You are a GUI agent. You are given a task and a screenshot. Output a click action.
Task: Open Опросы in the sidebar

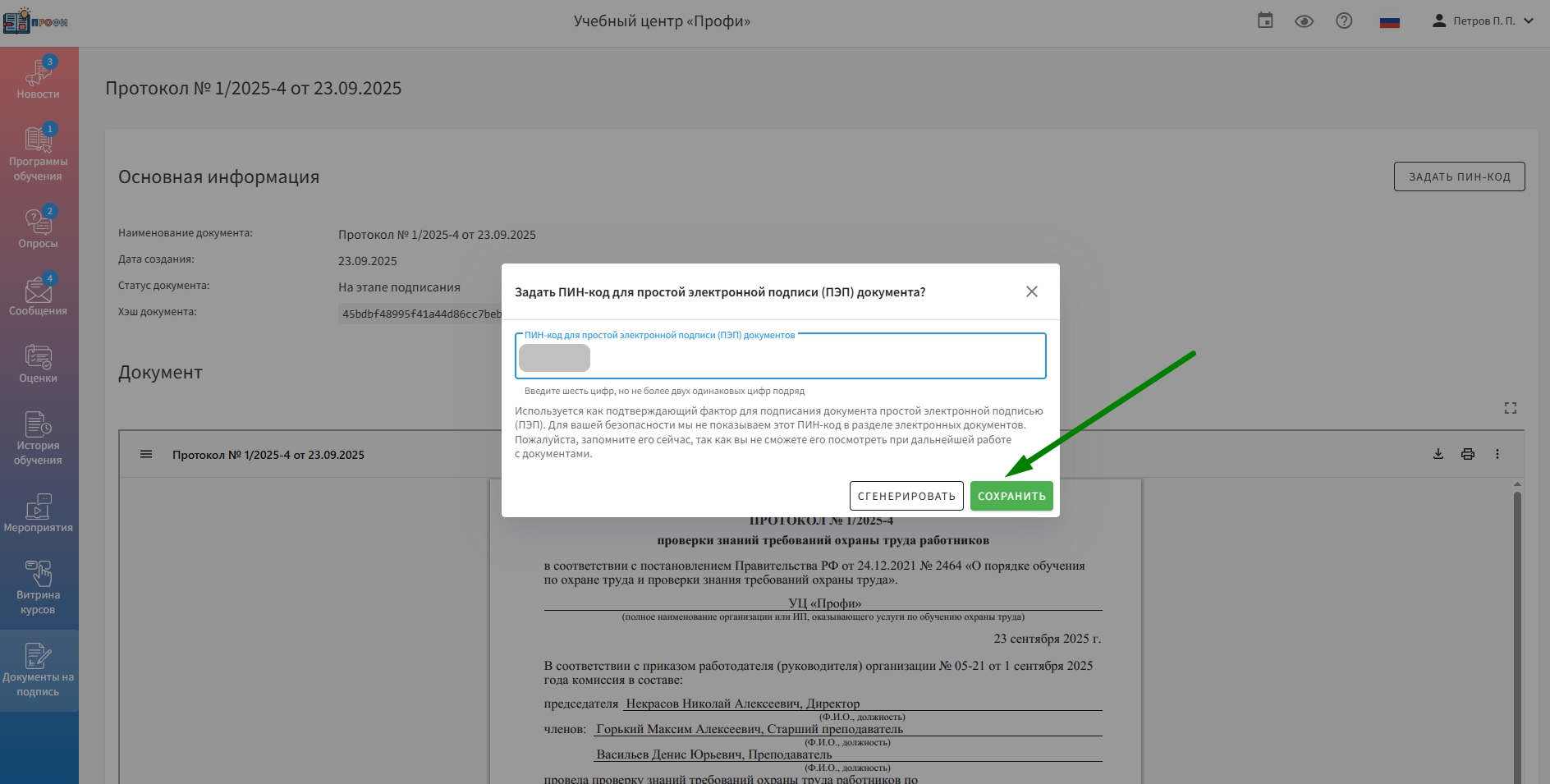(x=39, y=228)
